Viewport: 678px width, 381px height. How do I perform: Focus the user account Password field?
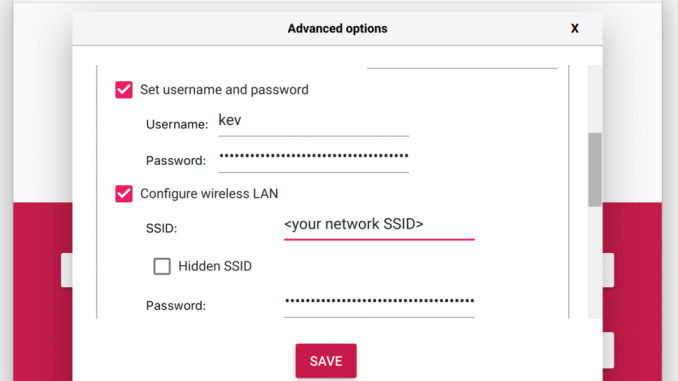313,159
